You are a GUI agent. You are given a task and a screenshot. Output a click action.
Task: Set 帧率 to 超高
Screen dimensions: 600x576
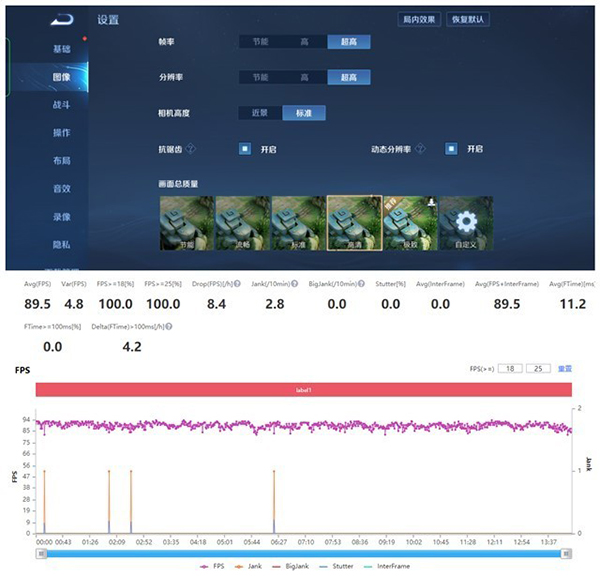349,42
